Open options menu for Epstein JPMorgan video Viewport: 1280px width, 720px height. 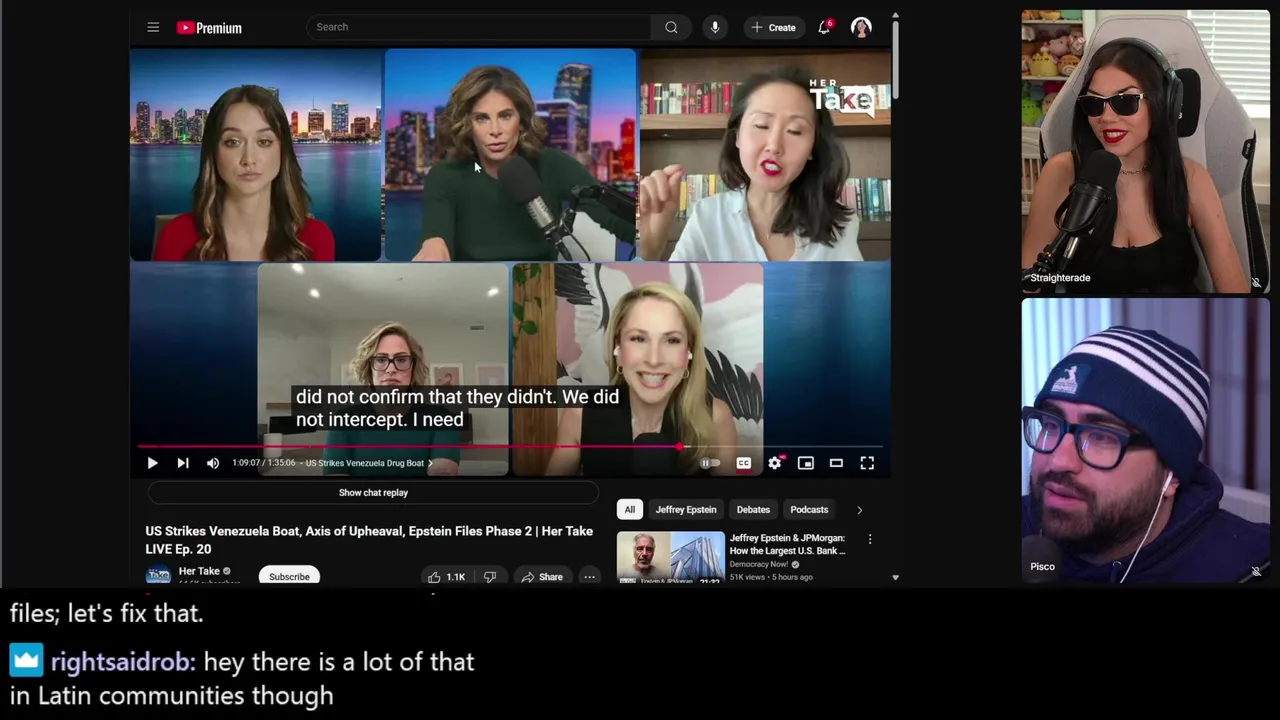[x=870, y=540]
